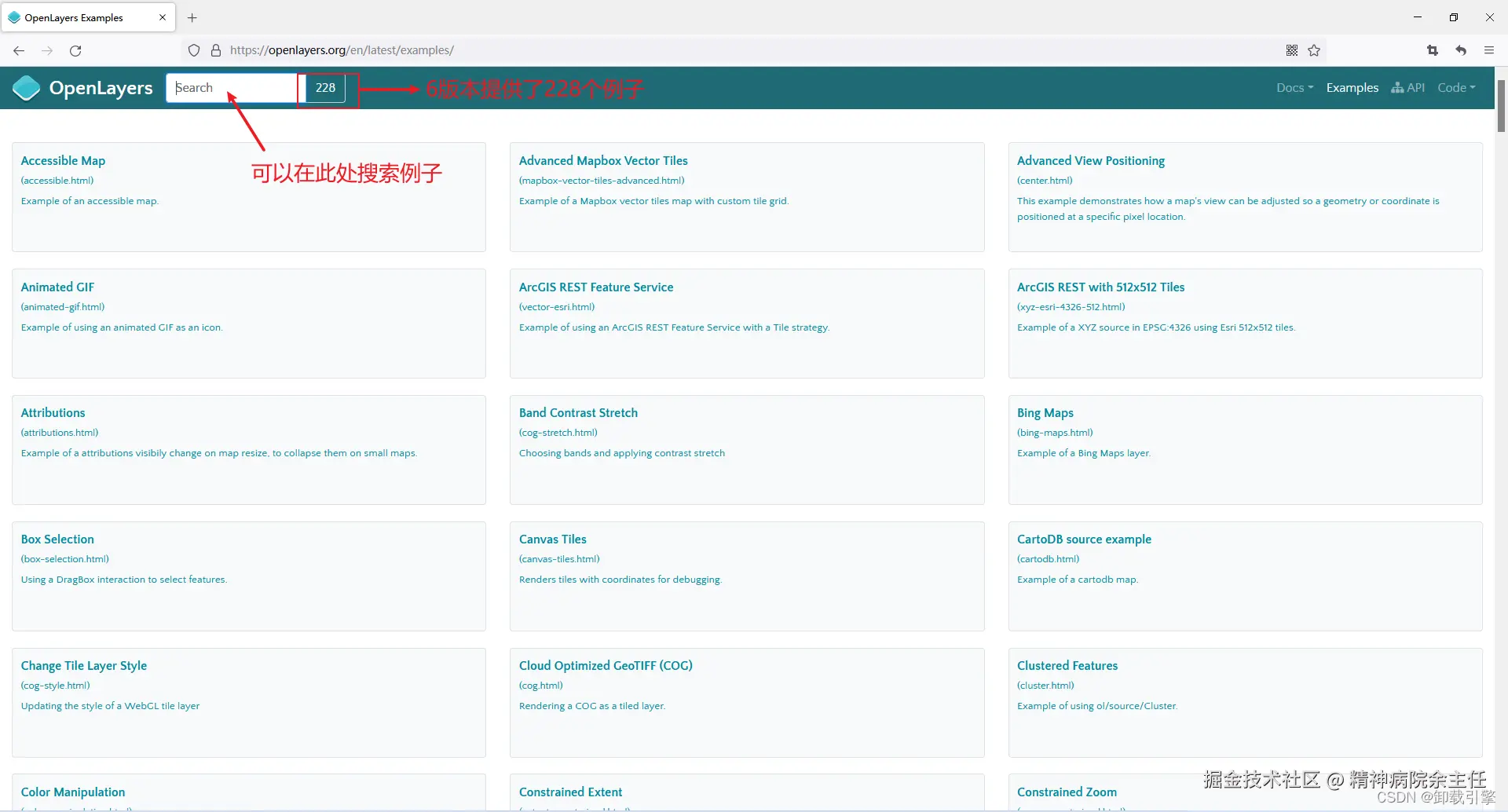Open the Canvas Tiles example
The image size is (1508, 812).
coord(552,540)
